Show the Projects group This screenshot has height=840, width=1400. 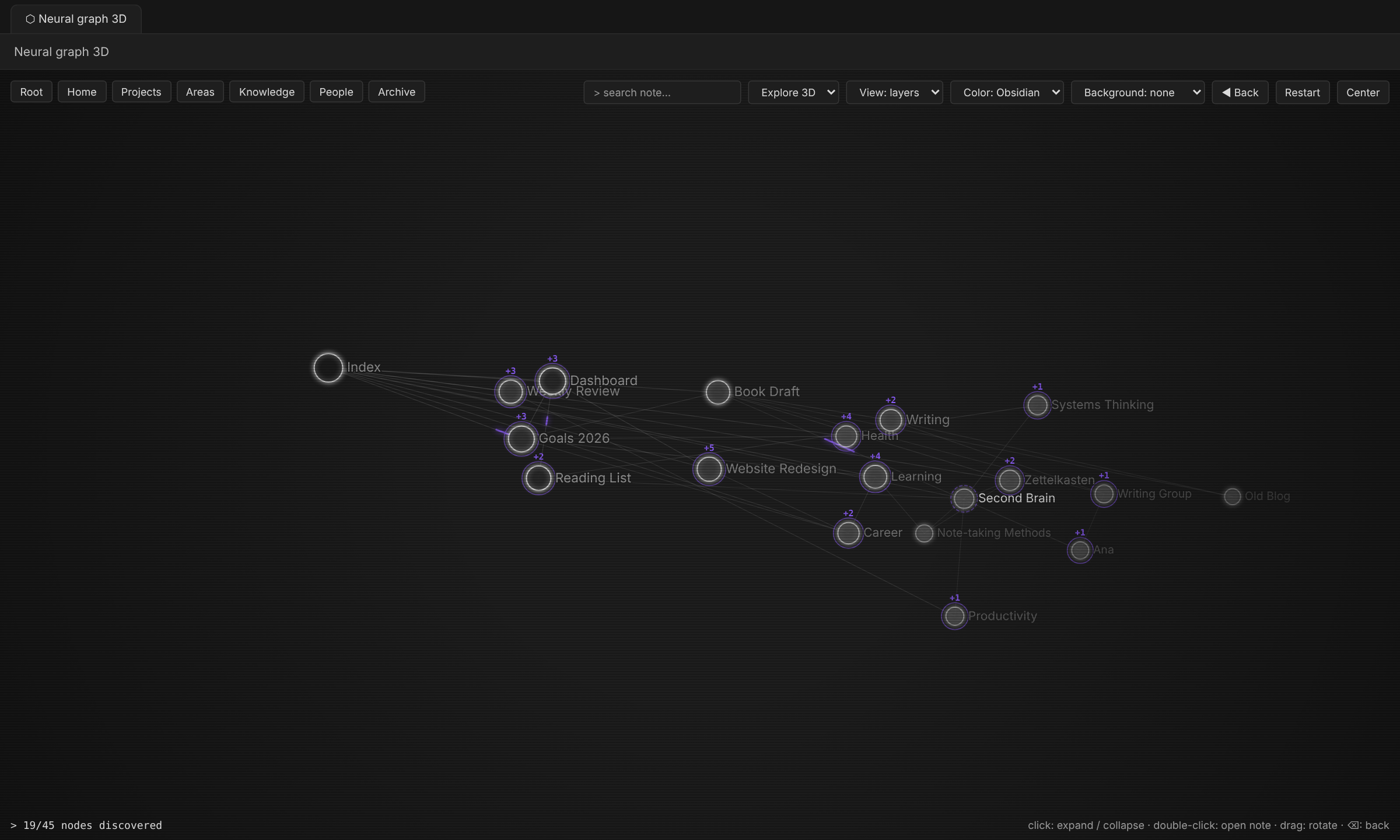pyautogui.click(x=141, y=92)
